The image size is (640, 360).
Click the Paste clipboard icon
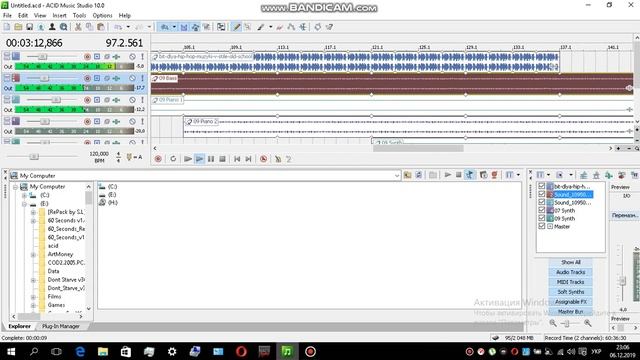click(100, 27)
